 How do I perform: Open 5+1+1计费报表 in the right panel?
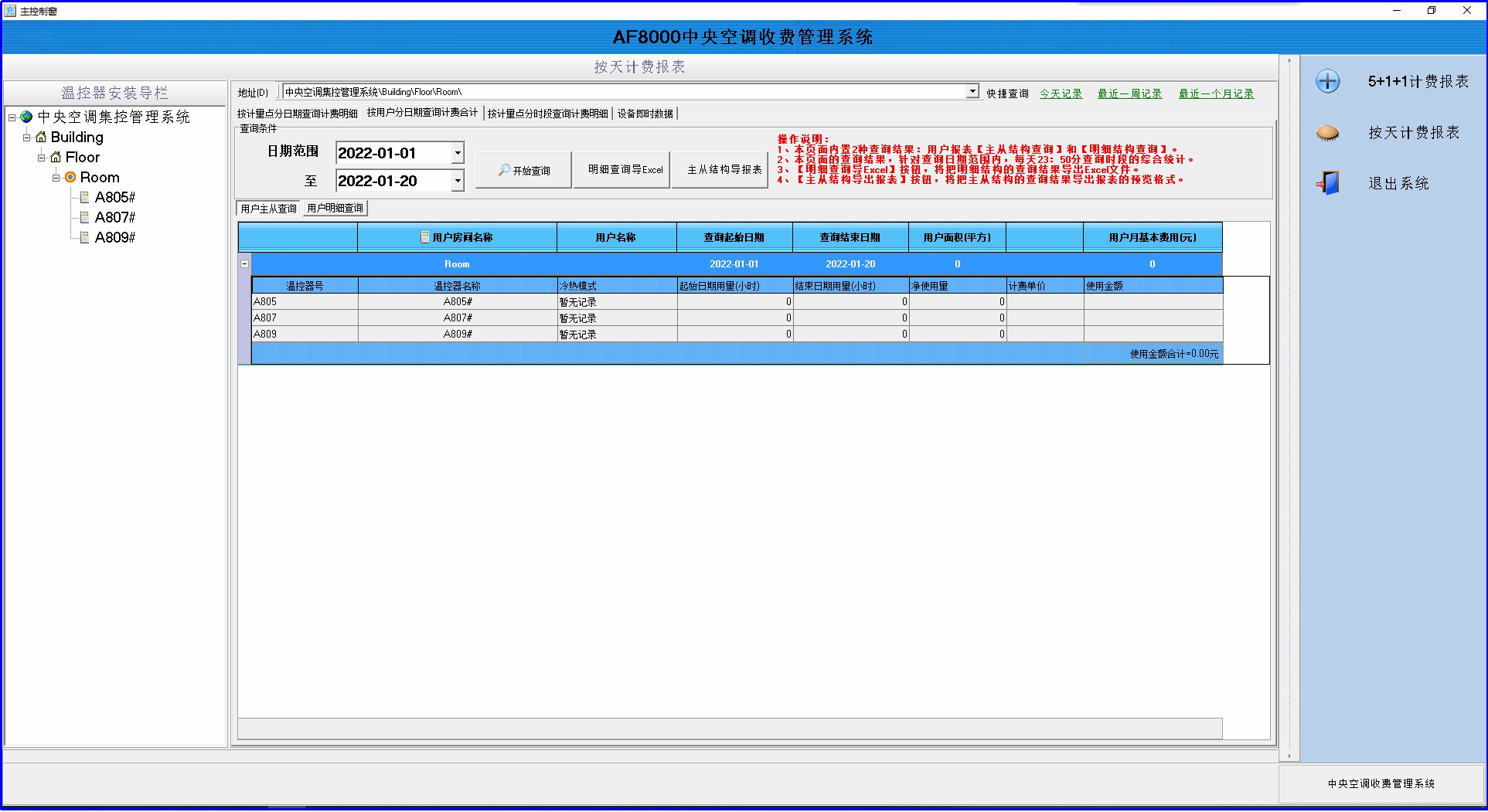(1418, 81)
